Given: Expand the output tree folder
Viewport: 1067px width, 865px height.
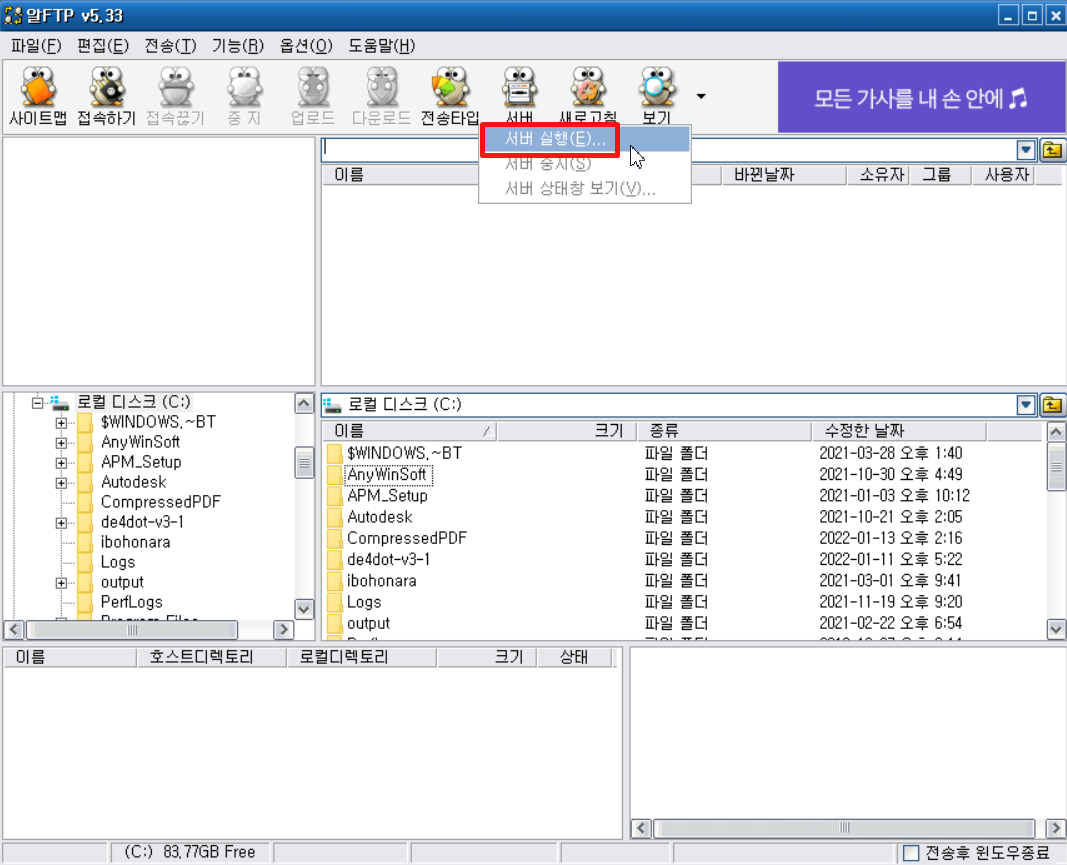Looking at the screenshot, I should coord(61,583).
